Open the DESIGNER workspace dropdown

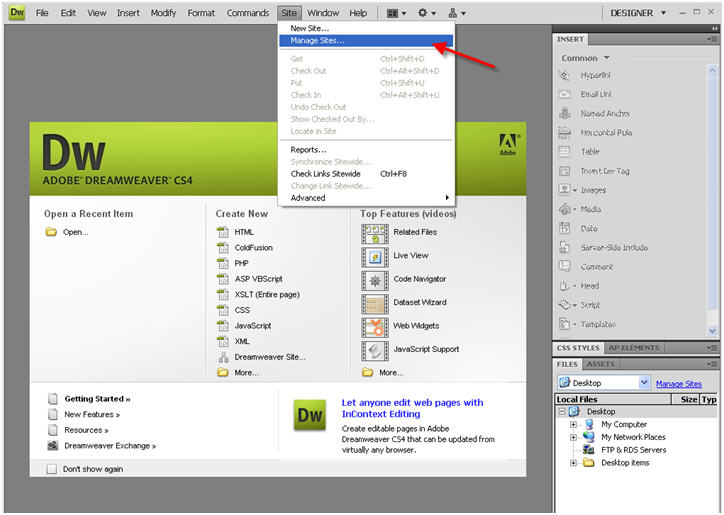point(638,13)
